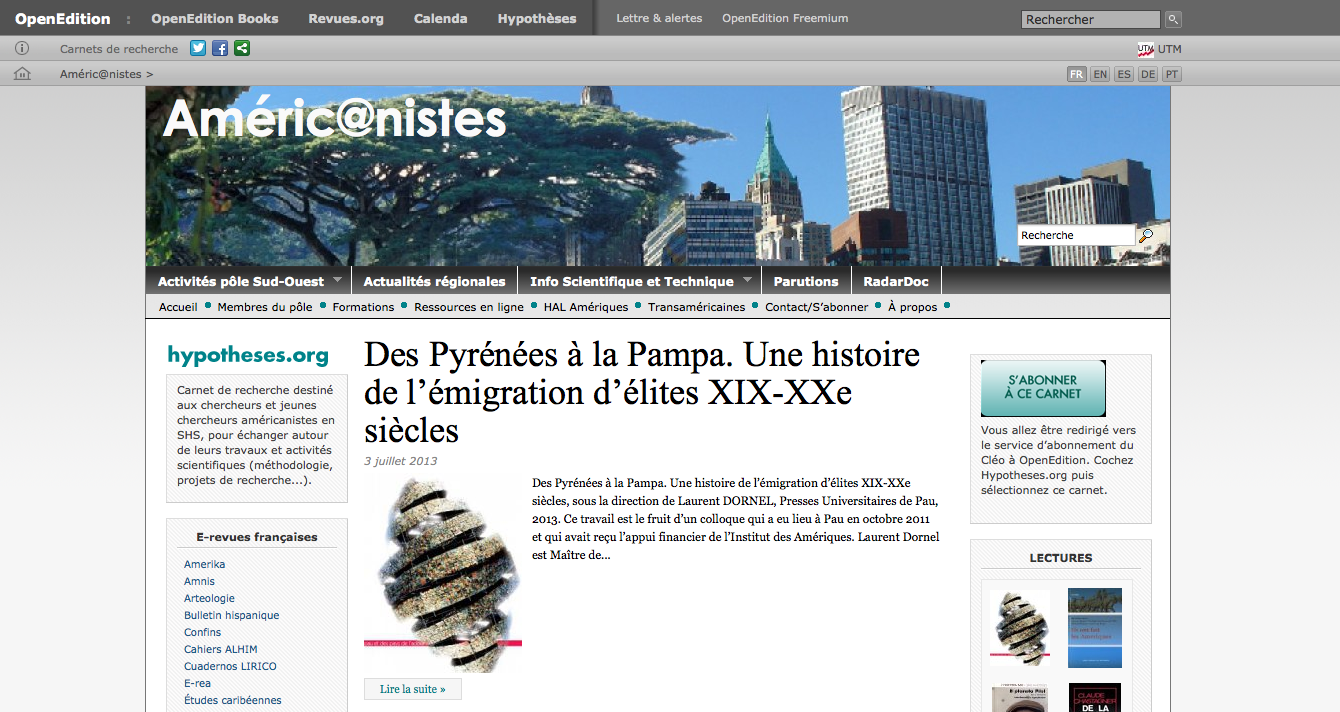Open Membres du pôle page
The height and width of the screenshot is (712, 1340).
click(265, 307)
